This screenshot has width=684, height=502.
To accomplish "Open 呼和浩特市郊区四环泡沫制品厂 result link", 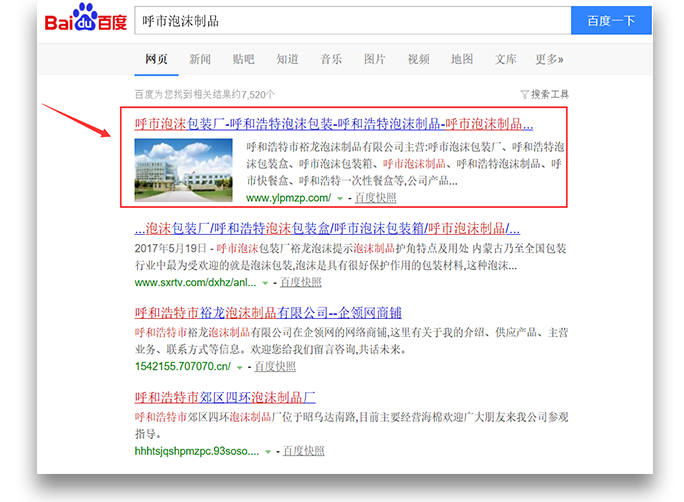I will click(x=225, y=397).
